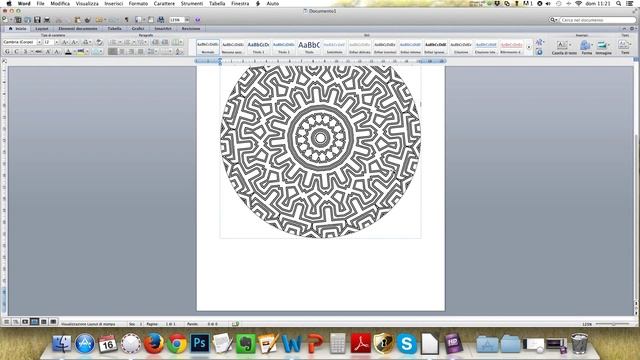640x360 pixels.
Task: Click the Forma insert button
Action: [587, 47]
